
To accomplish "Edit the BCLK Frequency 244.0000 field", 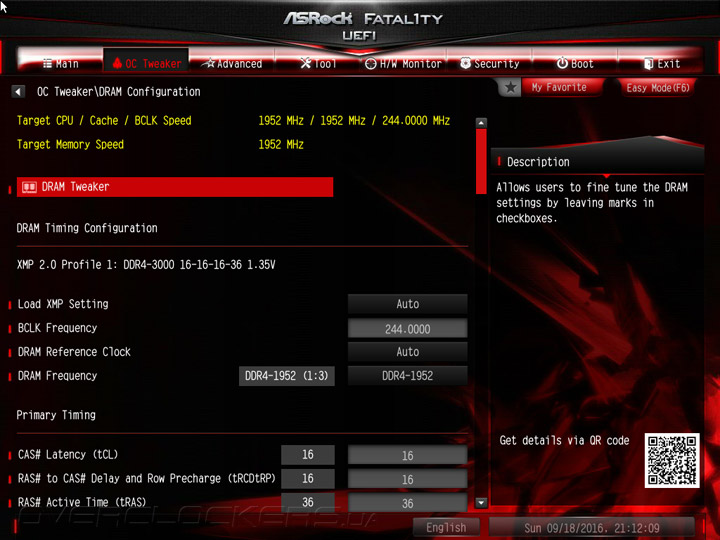I will [407, 328].
